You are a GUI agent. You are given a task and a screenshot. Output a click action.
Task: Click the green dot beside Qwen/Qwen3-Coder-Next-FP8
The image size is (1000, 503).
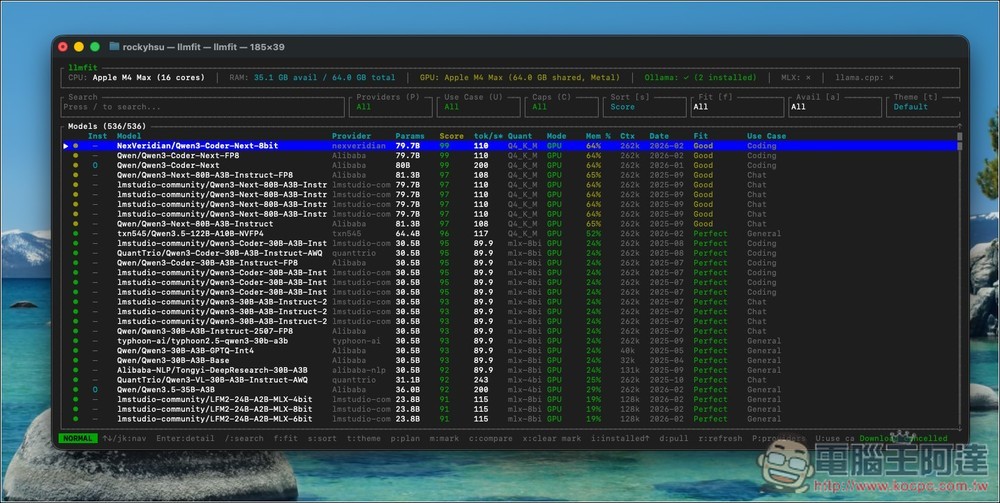tap(75, 156)
